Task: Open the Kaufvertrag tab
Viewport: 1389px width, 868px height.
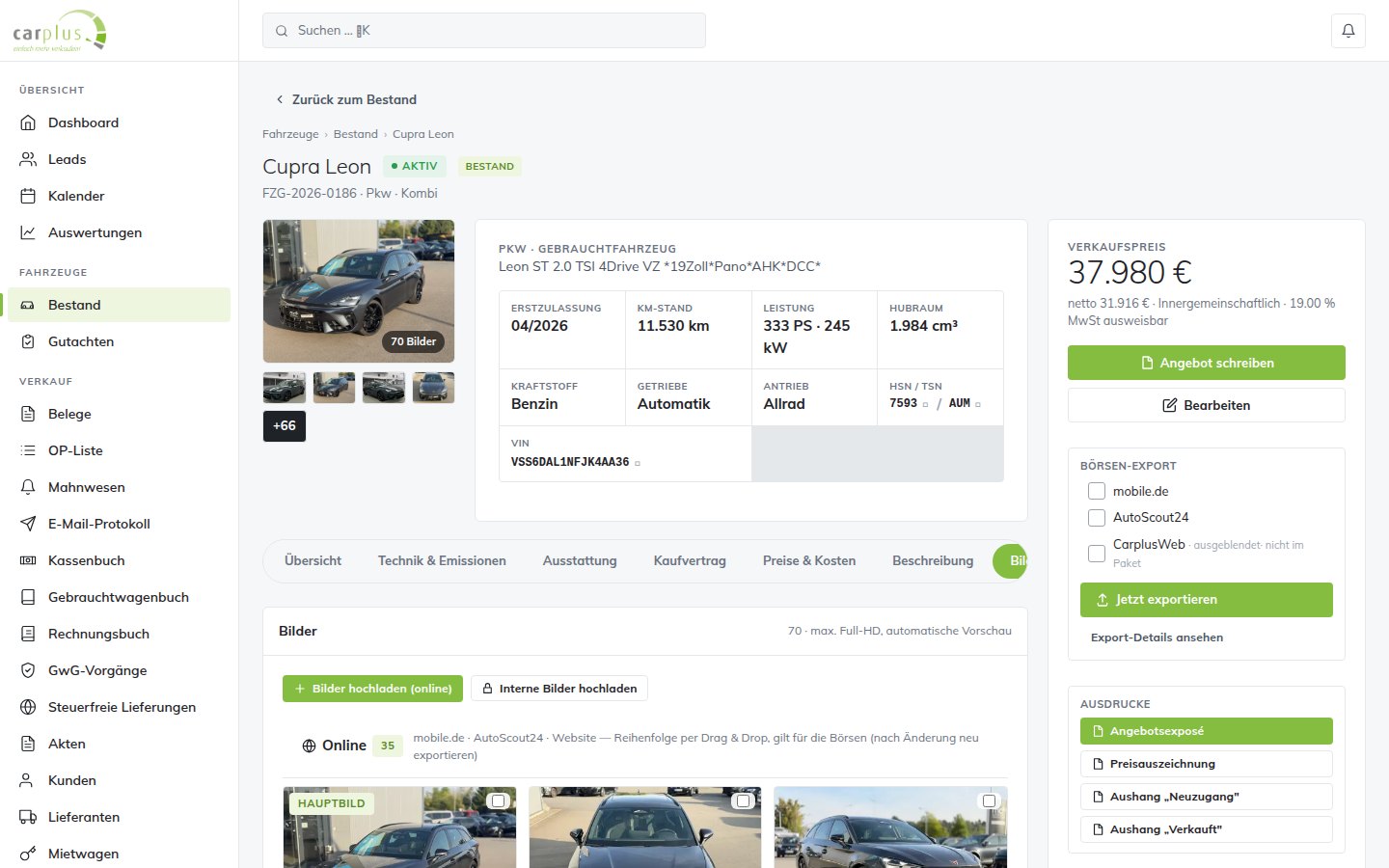Action: point(690,560)
